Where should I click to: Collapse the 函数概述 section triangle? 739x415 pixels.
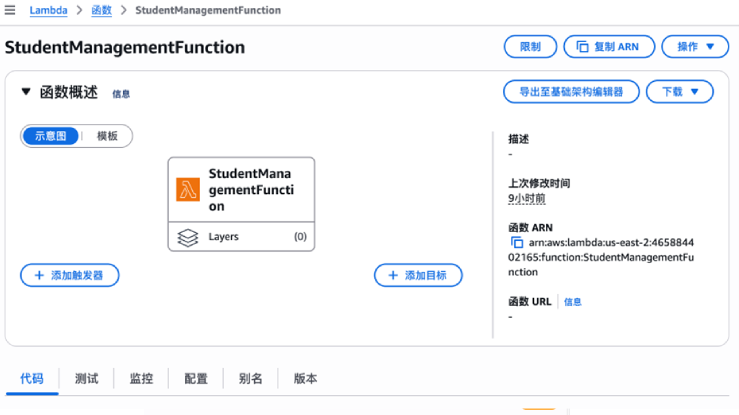(26, 92)
